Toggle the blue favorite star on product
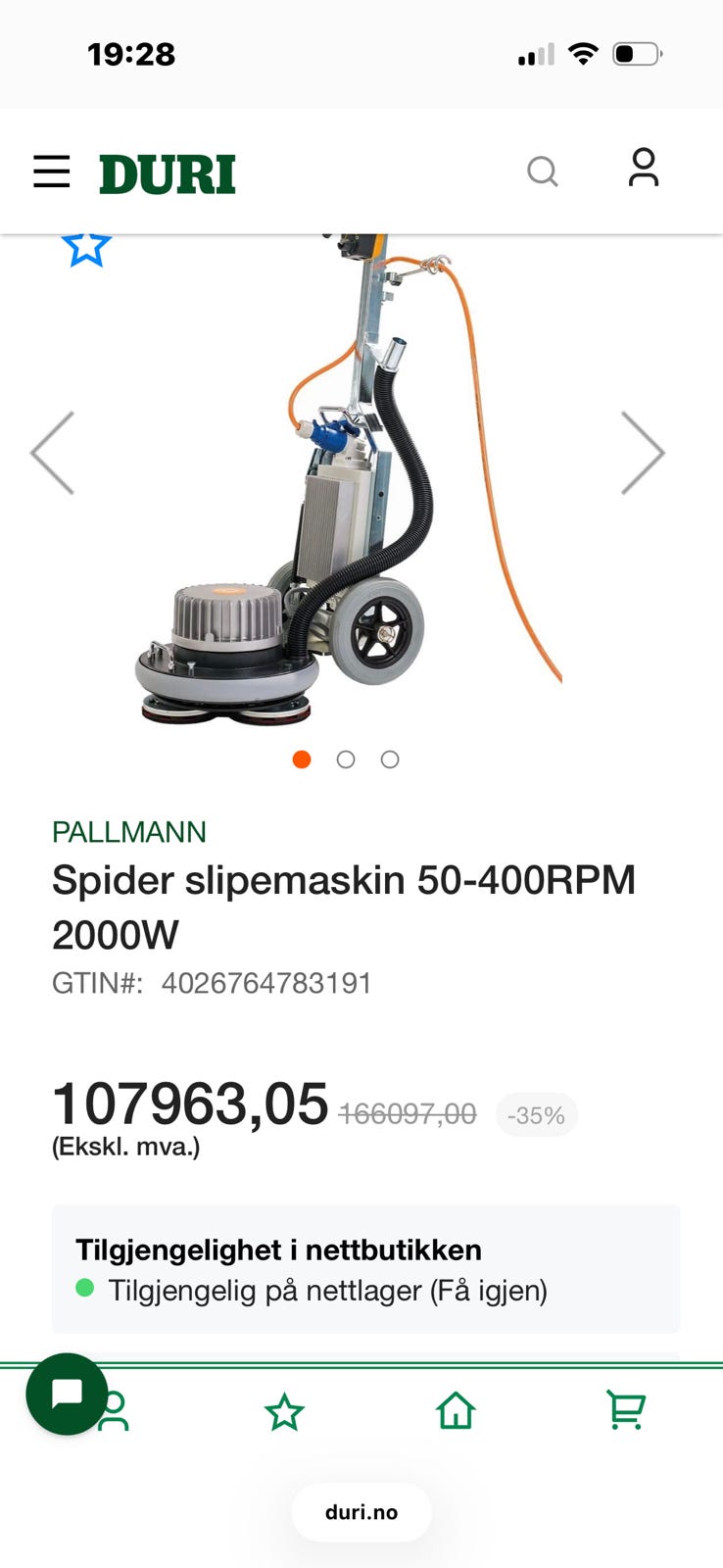 [x=86, y=249]
